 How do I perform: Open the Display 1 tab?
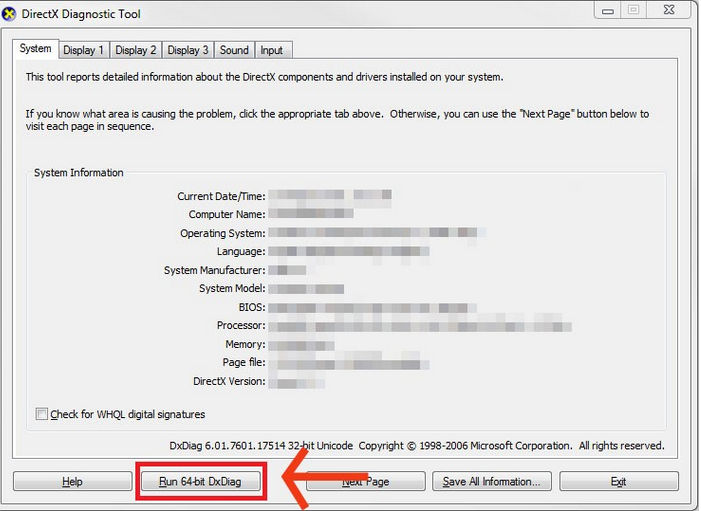point(84,50)
